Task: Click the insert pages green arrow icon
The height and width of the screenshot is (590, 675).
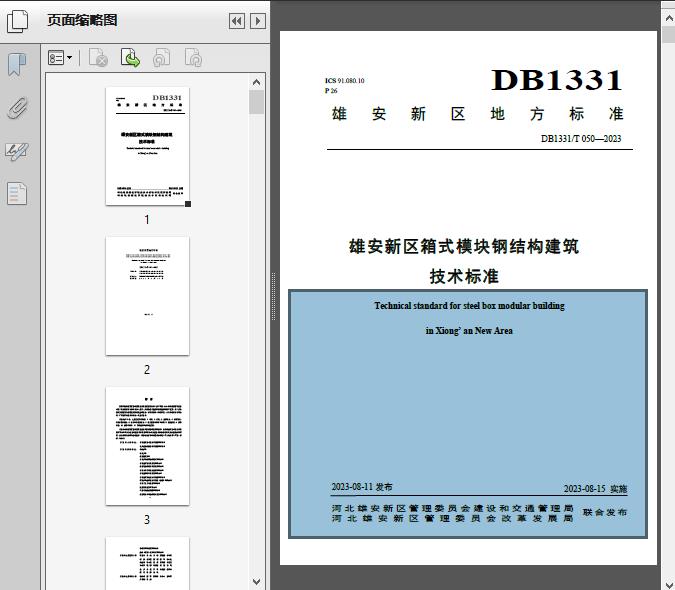Action: [130, 58]
